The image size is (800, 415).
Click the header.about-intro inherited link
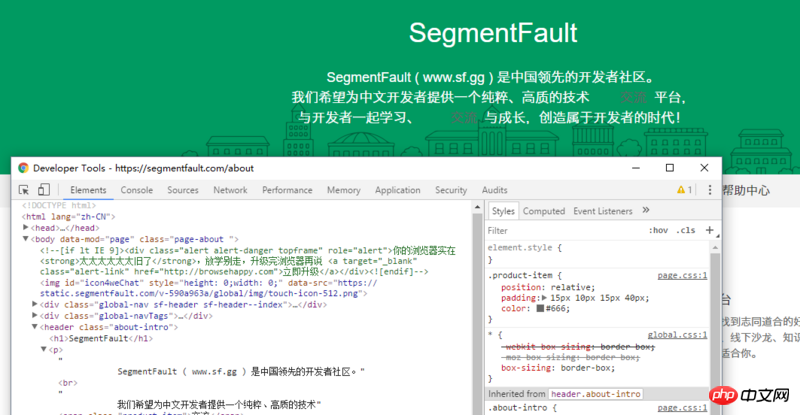coord(595,394)
